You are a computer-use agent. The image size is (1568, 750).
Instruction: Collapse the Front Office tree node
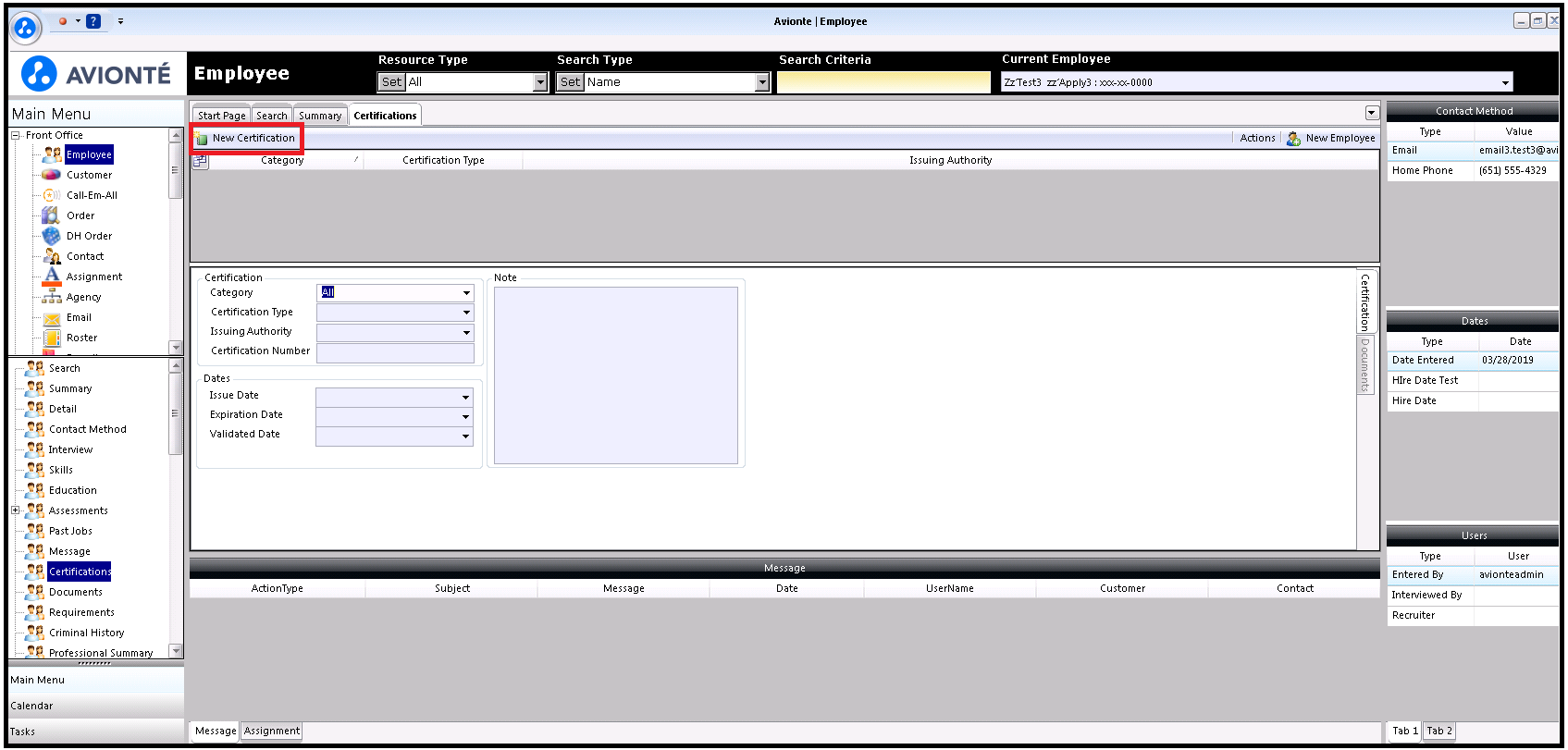click(x=15, y=135)
